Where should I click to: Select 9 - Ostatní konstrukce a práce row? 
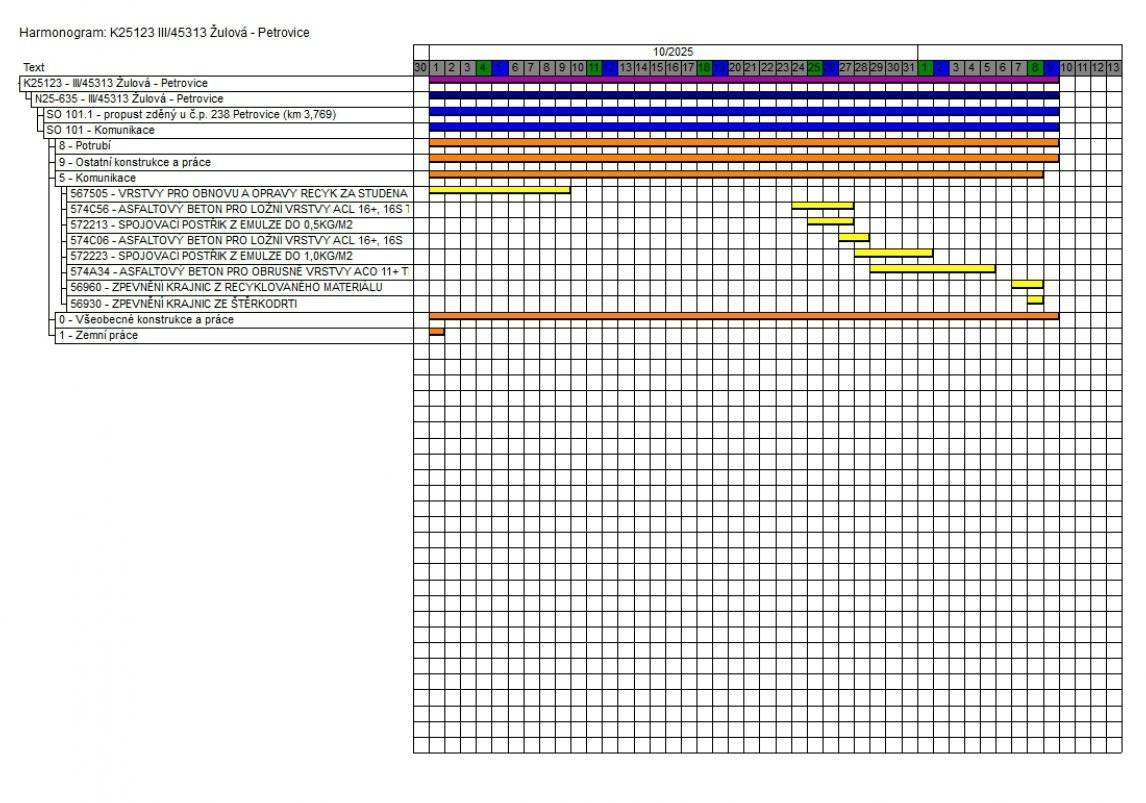[134, 161]
